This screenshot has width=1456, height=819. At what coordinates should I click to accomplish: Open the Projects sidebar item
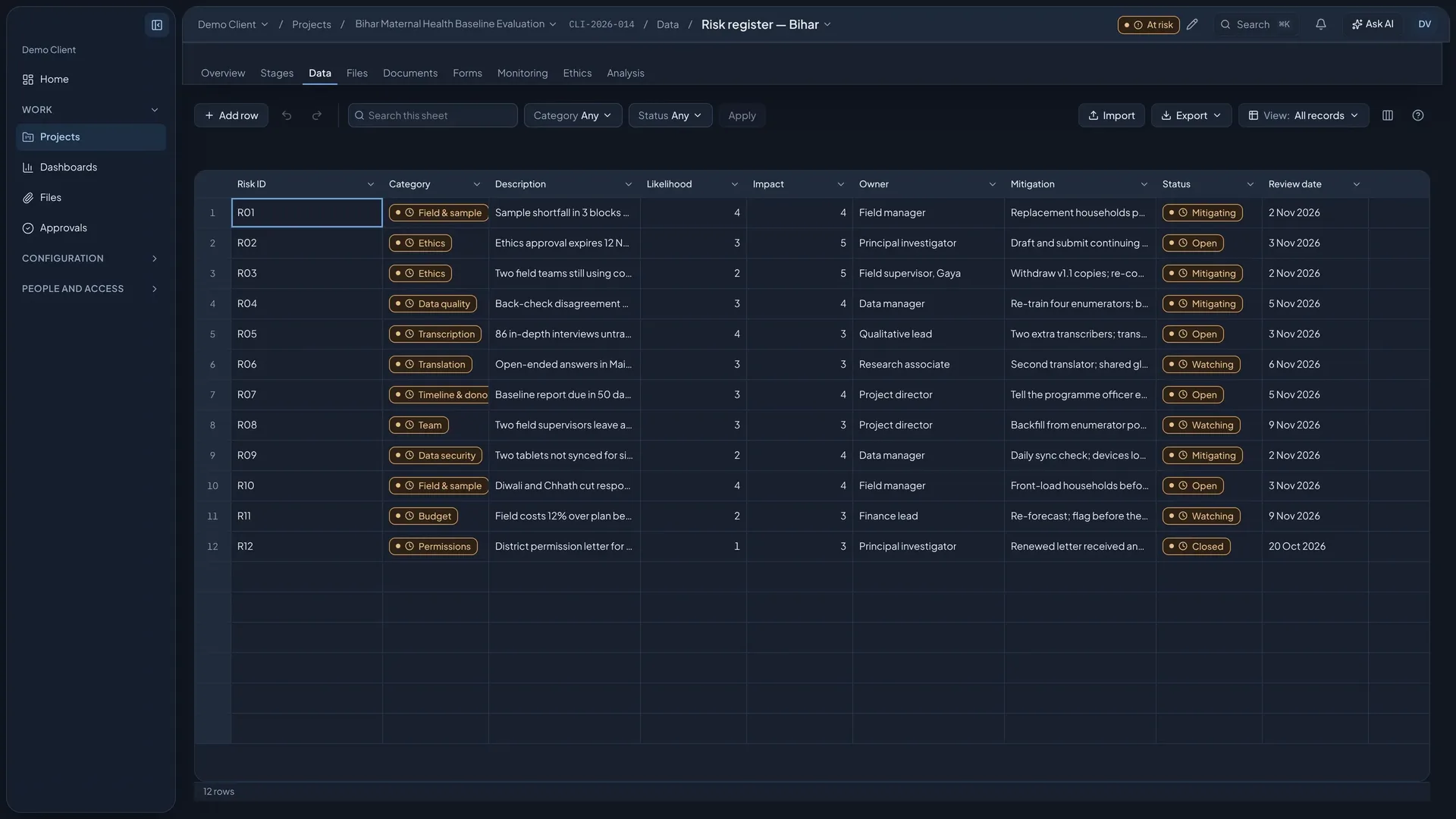[91, 137]
